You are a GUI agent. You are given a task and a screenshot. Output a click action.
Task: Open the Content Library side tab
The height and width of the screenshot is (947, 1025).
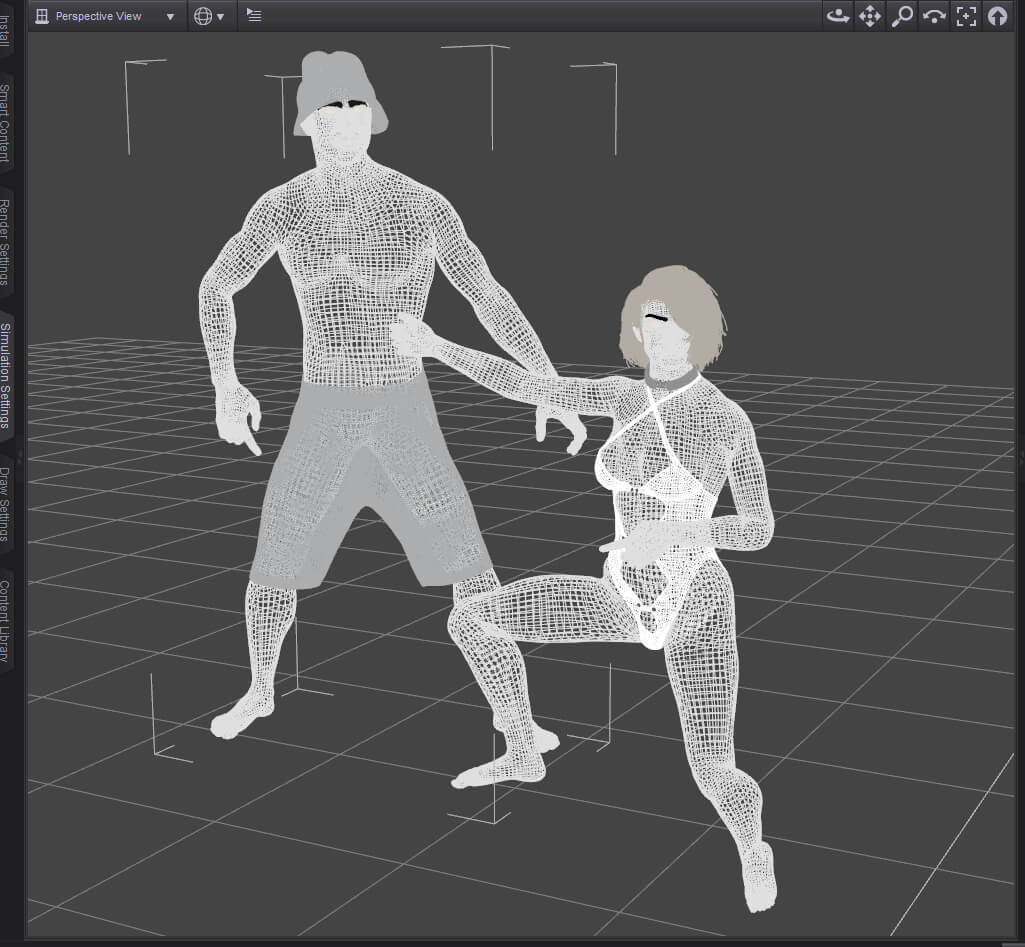[x=5, y=620]
